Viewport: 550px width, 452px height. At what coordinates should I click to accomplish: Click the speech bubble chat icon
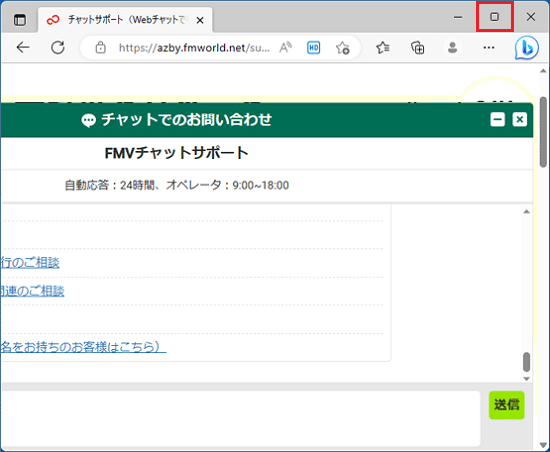click(88, 120)
